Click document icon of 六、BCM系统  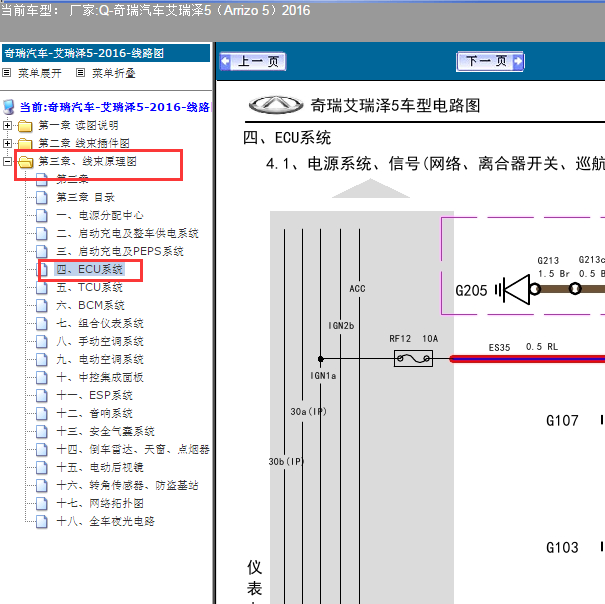pyautogui.click(x=42, y=305)
